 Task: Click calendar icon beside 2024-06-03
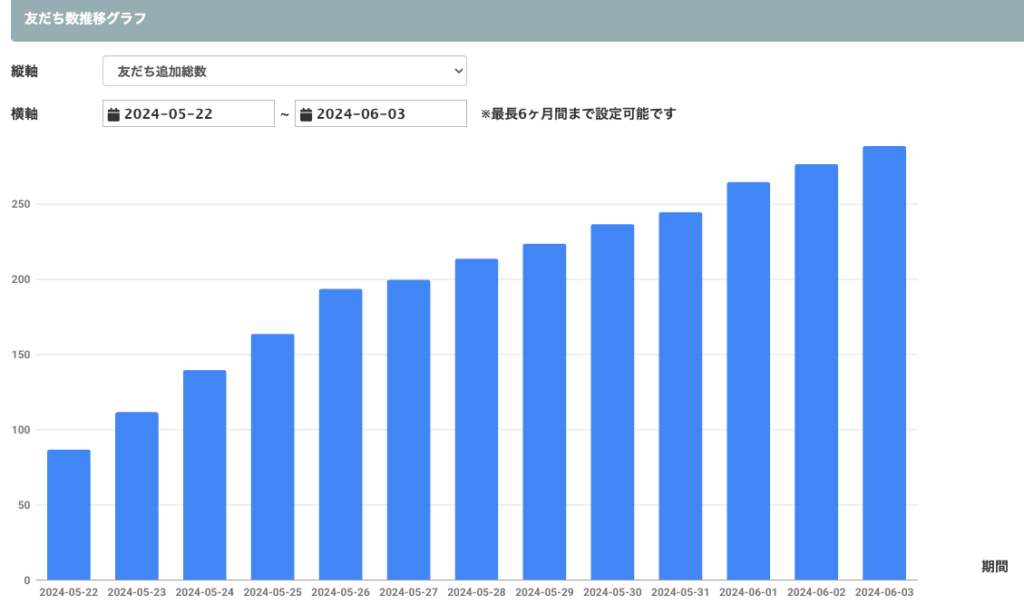306,114
